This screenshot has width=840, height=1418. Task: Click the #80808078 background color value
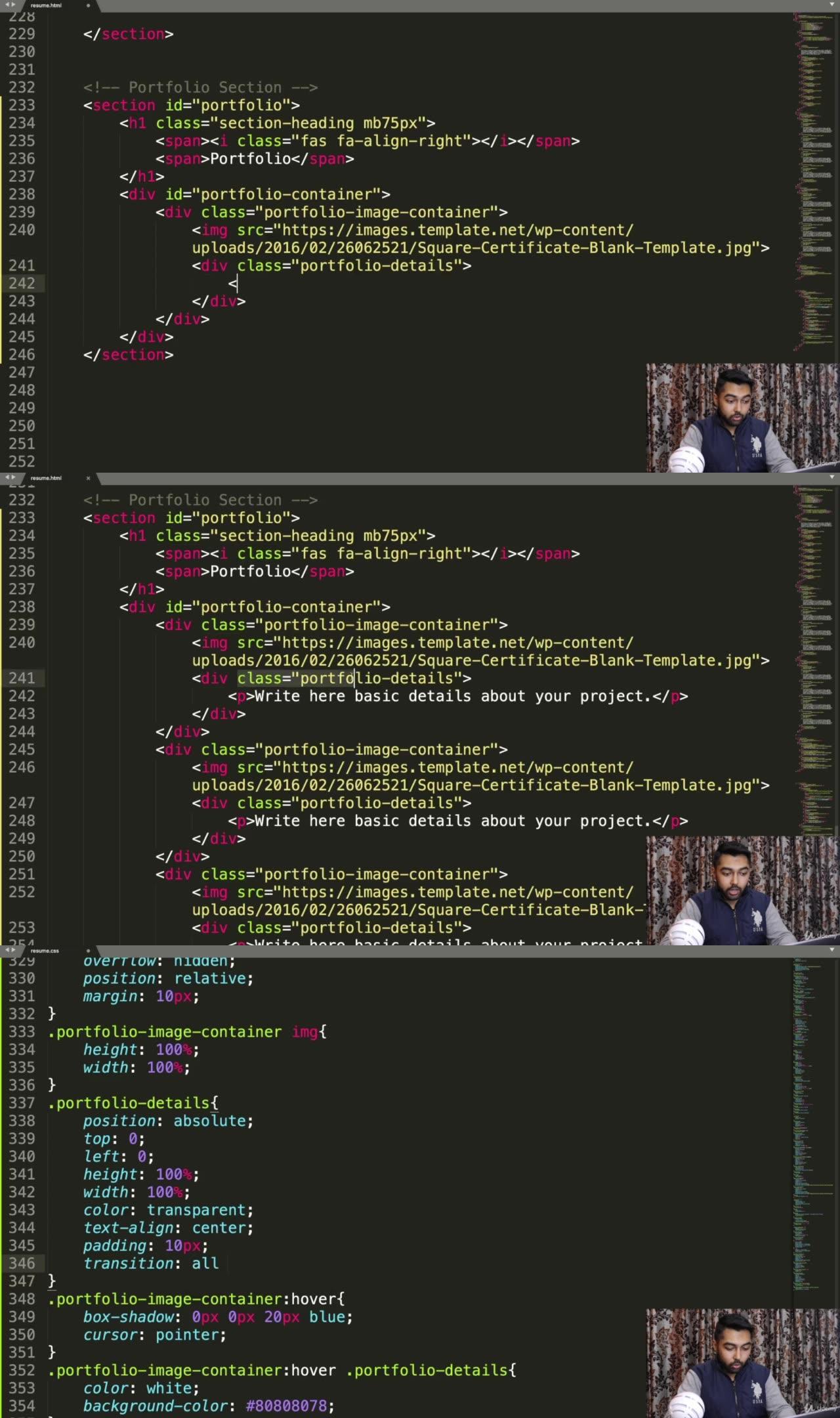(286, 1406)
